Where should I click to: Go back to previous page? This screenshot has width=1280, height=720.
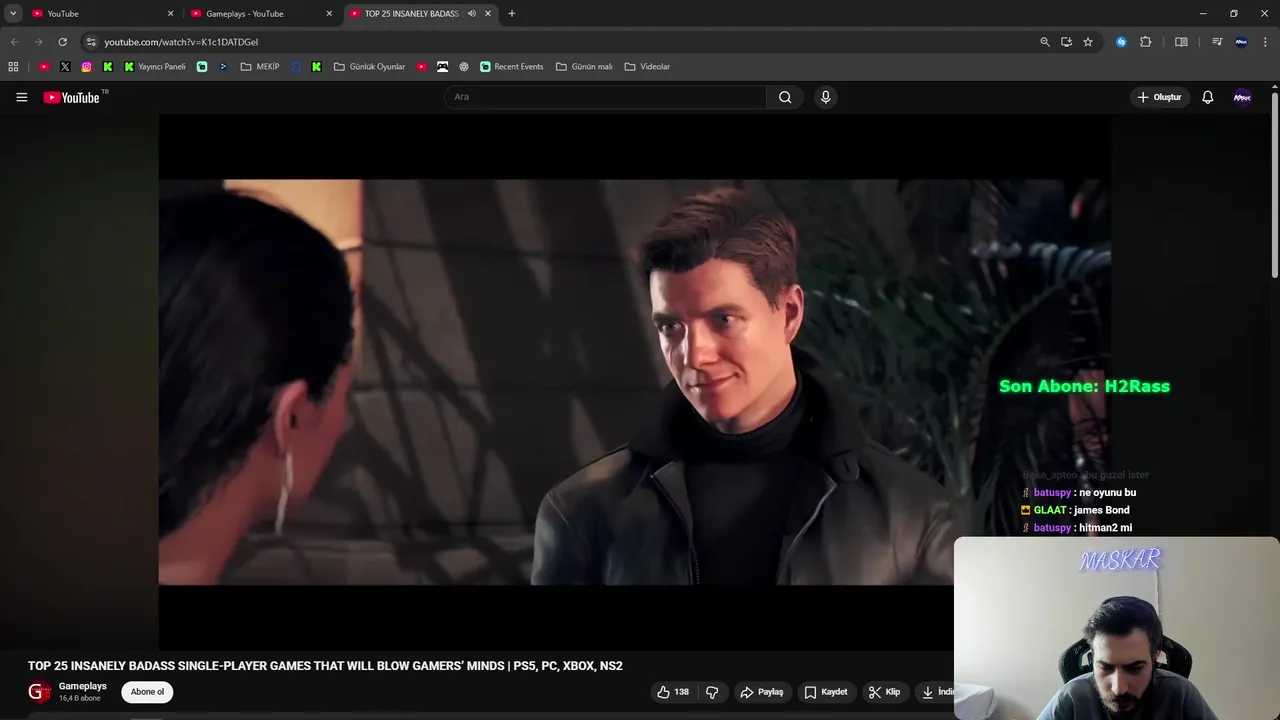(14, 42)
